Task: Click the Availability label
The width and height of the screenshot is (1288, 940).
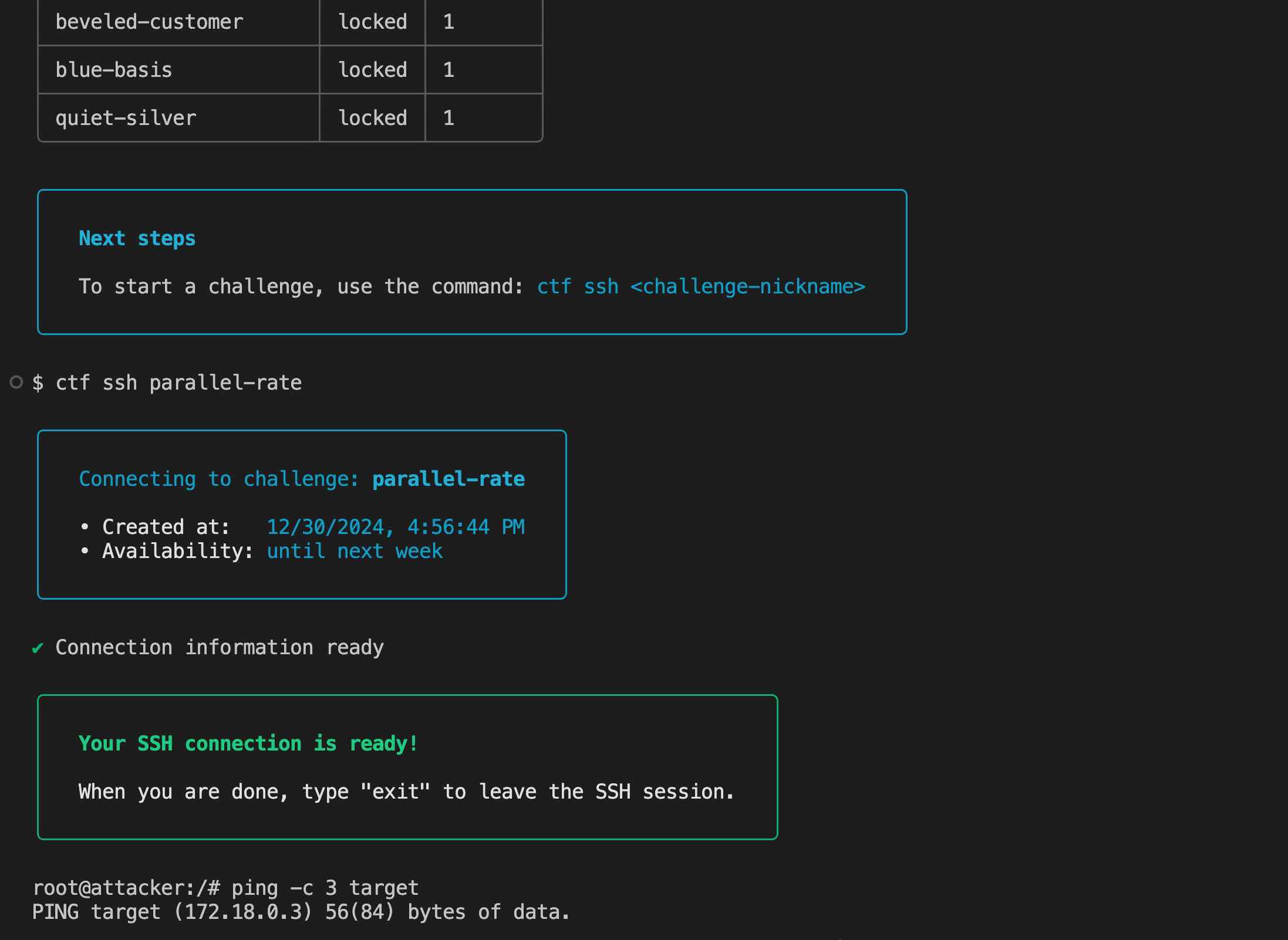Action: [177, 551]
